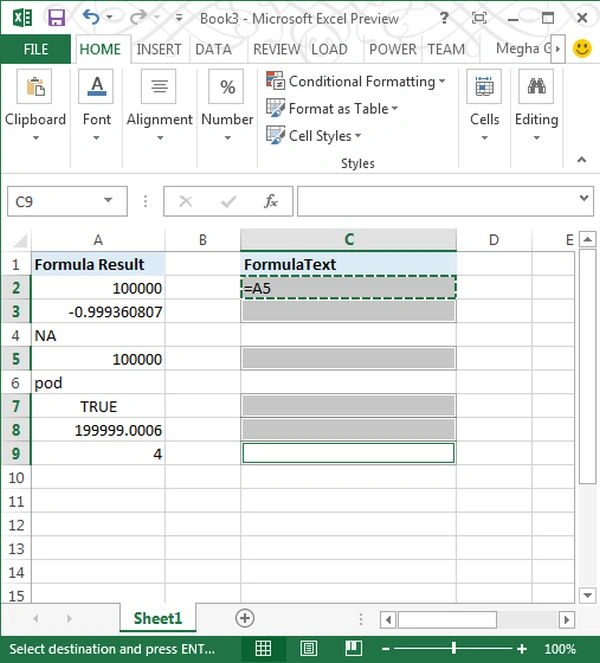Select cell showing TRUE
The height and width of the screenshot is (663, 600).
pyautogui.click(x=98, y=406)
